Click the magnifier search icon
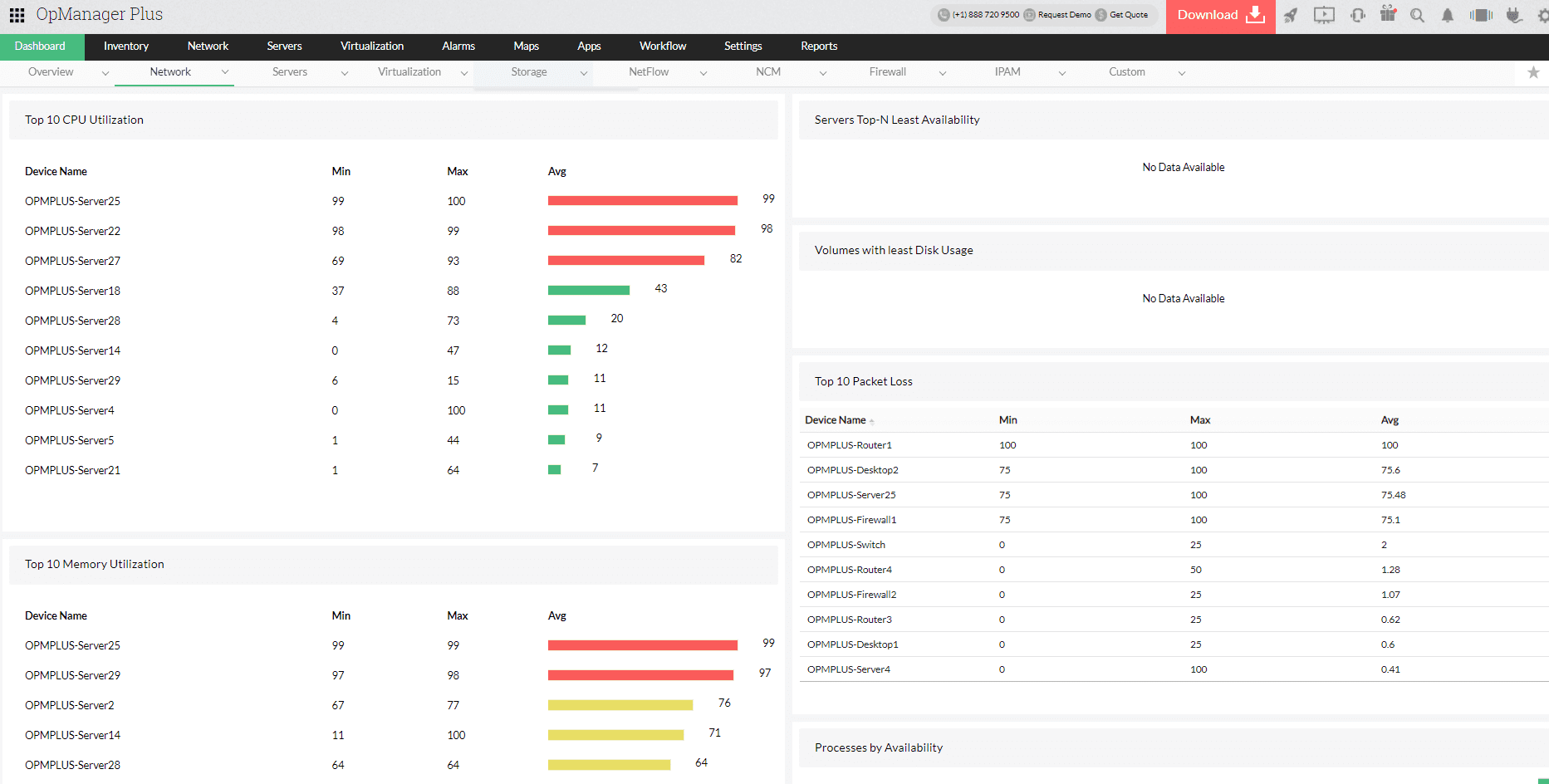Screen dimensions: 1549x784 tap(1418, 15)
